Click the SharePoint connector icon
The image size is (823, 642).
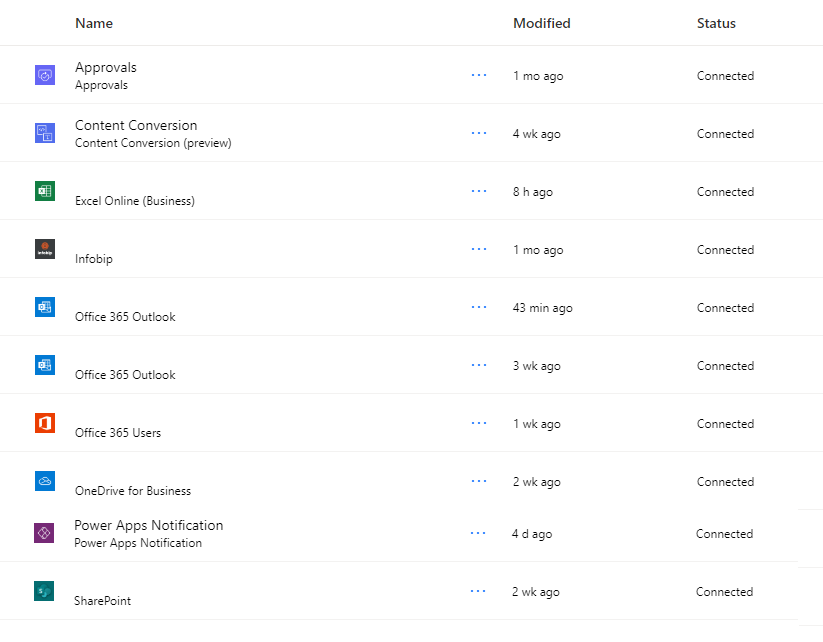point(44,591)
